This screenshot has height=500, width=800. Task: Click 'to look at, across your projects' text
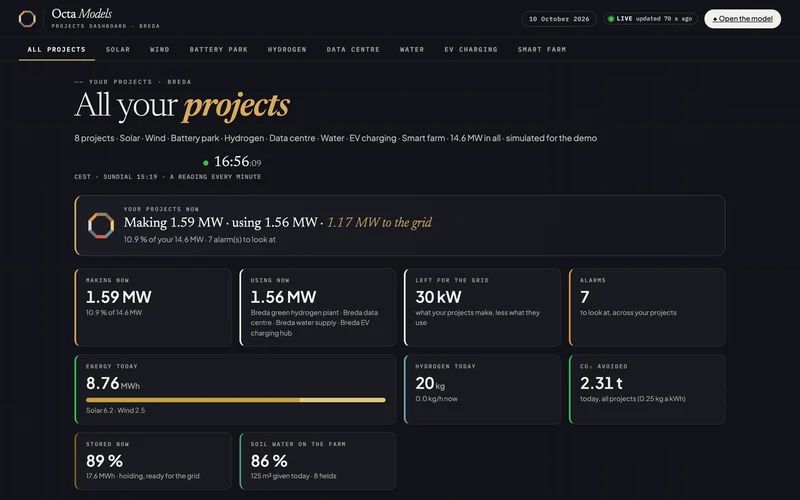tap(628, 313)
